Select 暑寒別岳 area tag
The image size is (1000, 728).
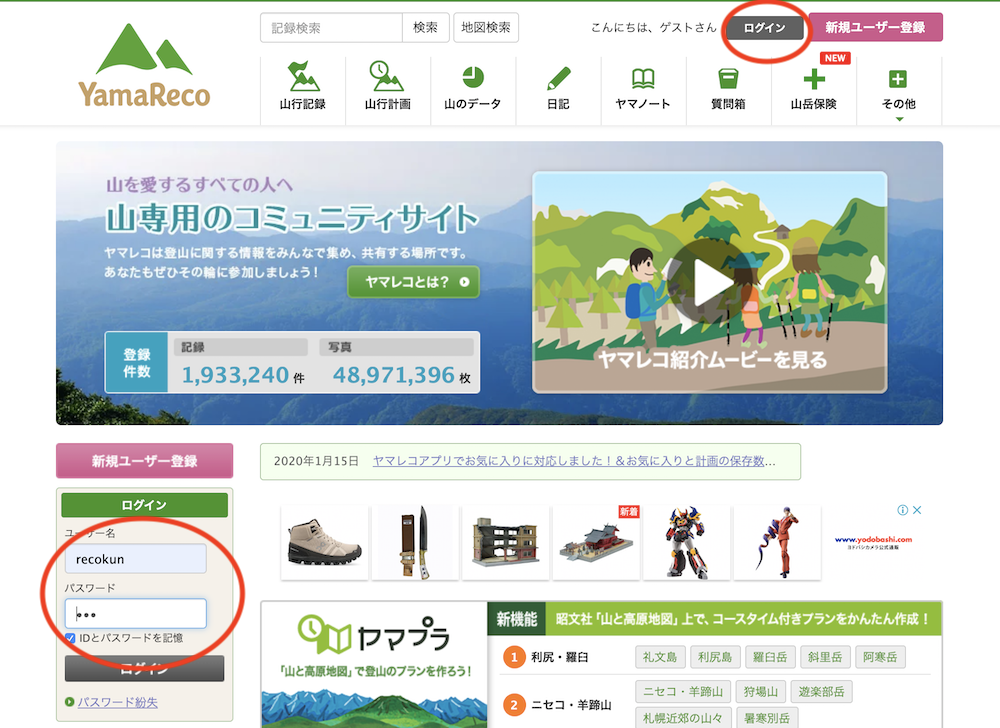(767, 718)
